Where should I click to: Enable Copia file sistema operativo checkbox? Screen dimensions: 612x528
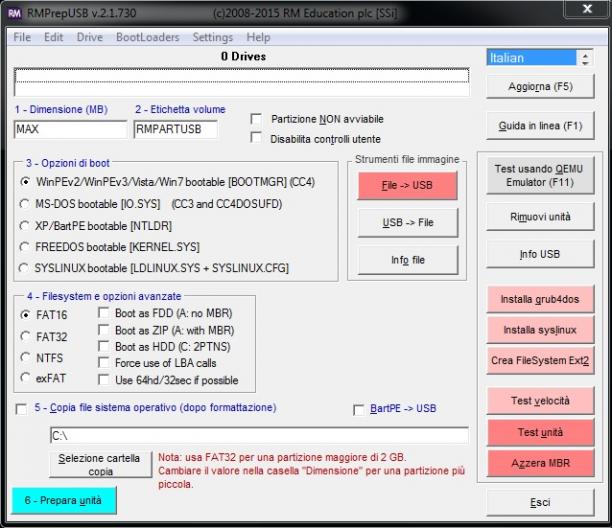pos(21,409)
